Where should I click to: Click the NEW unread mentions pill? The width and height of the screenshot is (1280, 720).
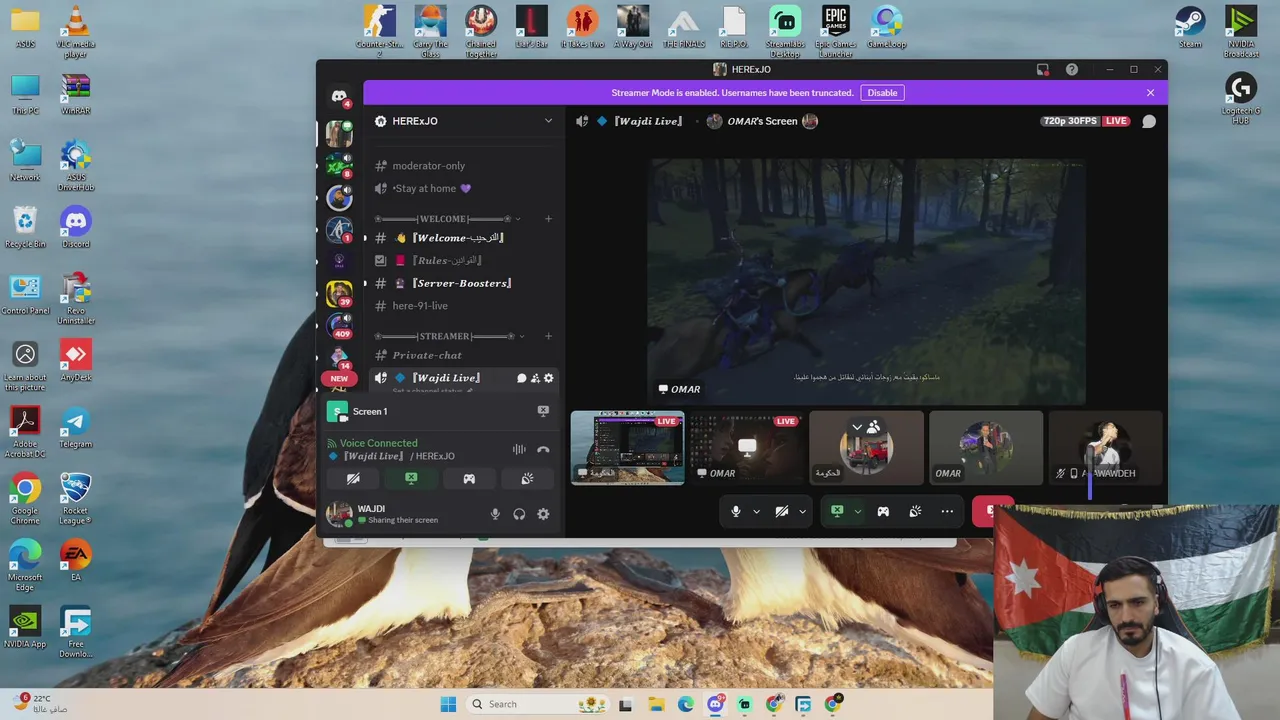click(339, 379)
